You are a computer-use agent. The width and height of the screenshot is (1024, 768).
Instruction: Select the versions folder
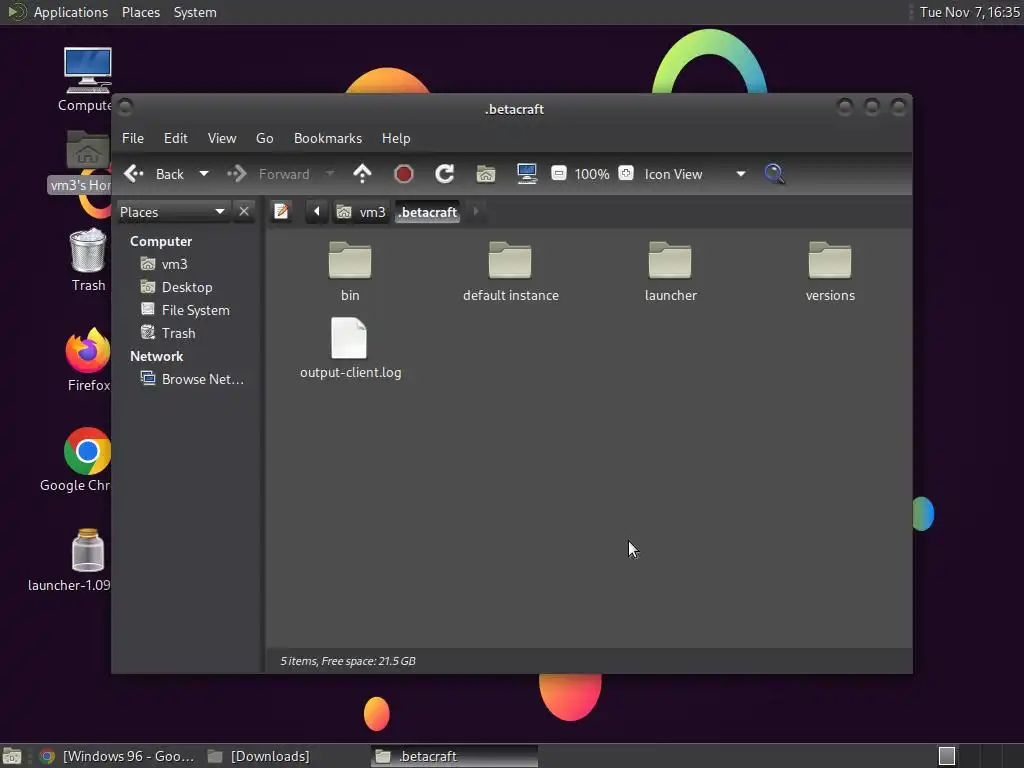click(830, 271)
